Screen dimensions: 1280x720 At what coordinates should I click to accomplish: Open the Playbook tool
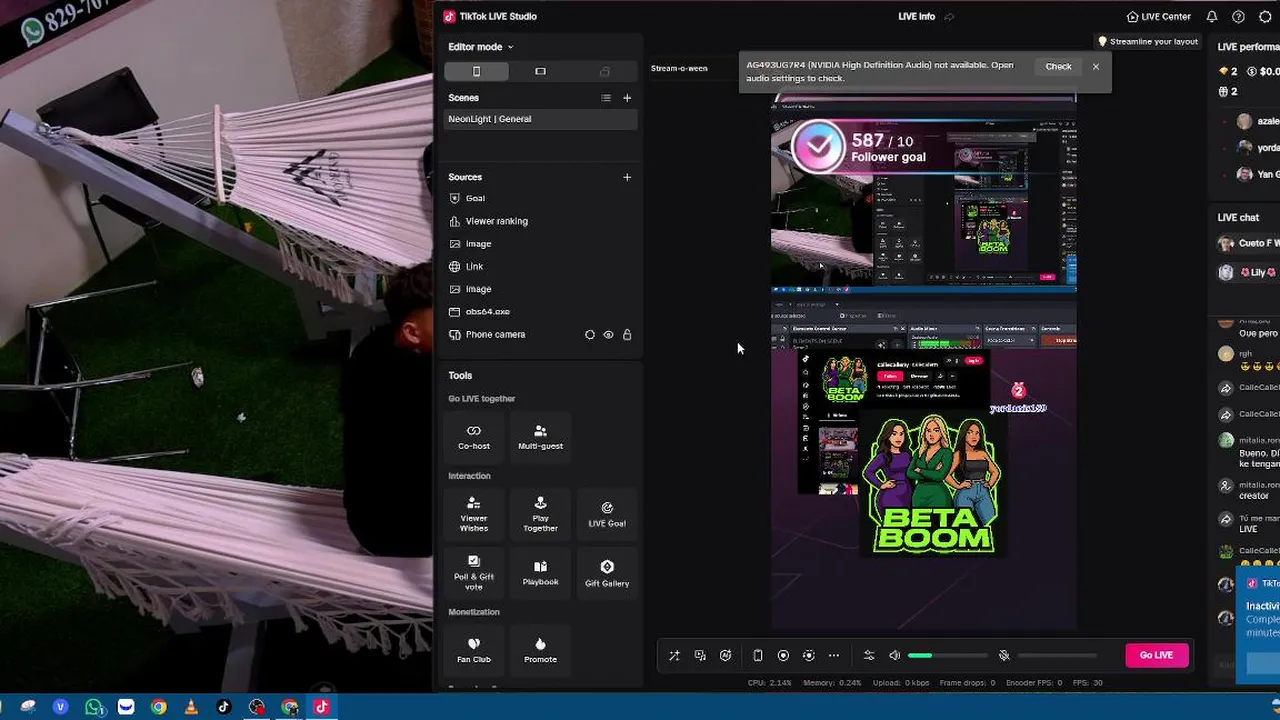[540, 573]
